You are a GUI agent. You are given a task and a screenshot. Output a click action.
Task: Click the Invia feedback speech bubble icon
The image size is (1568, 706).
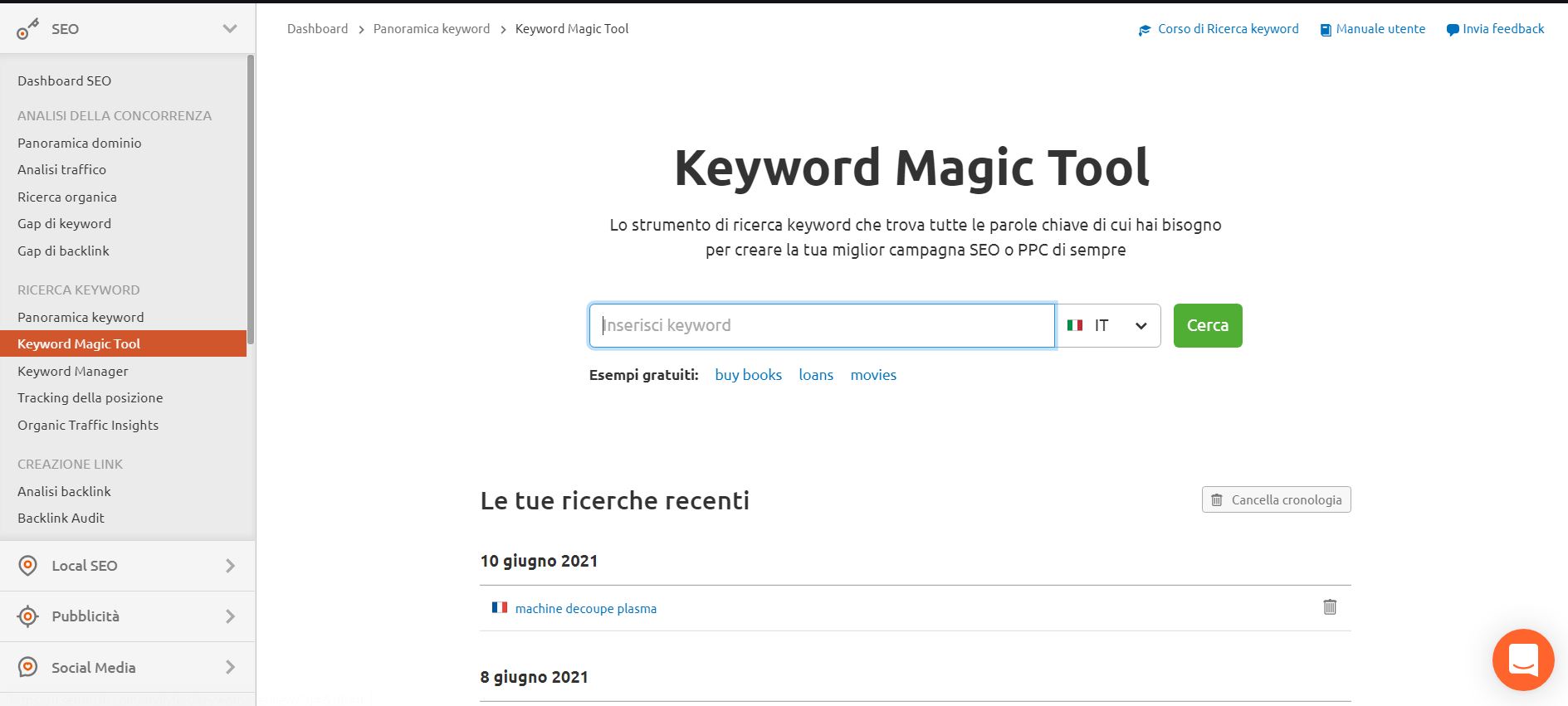1452,30
